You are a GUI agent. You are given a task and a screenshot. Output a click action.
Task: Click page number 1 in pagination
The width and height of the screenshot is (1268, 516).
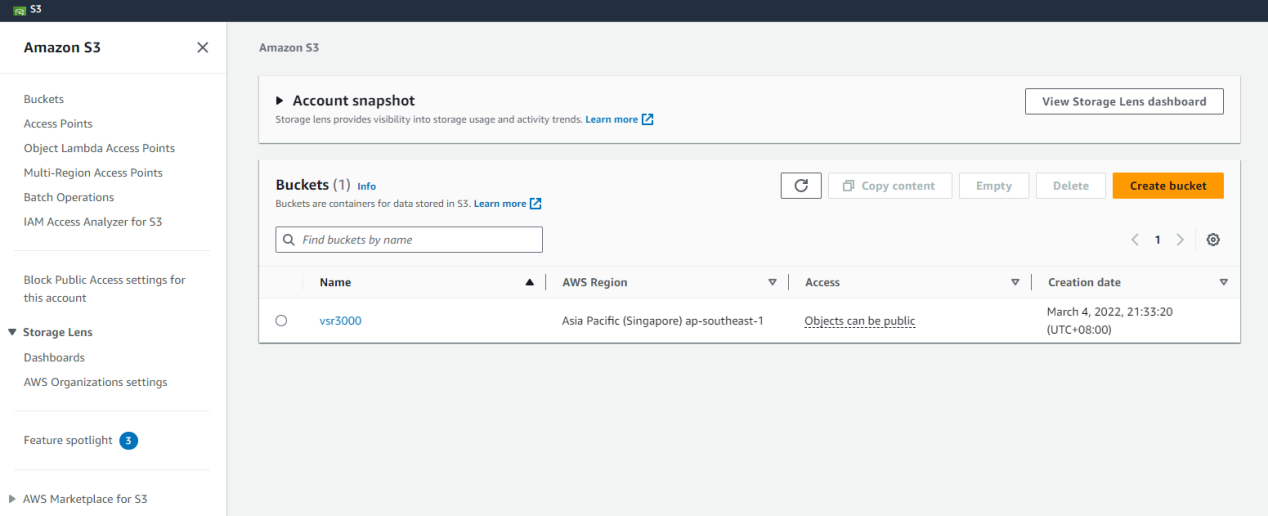[x=1158, y=240]
